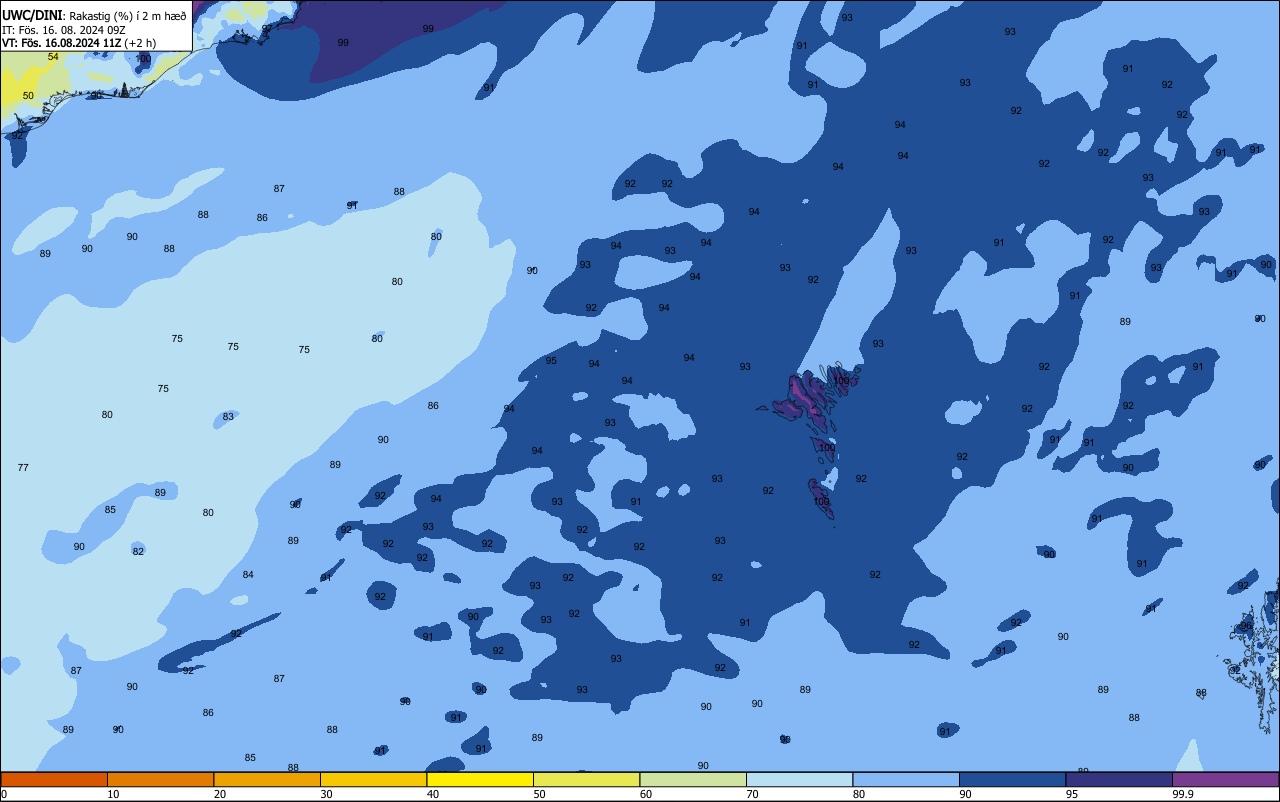Click the 70–80 pale blue legend swatch

tap(800, 779)
